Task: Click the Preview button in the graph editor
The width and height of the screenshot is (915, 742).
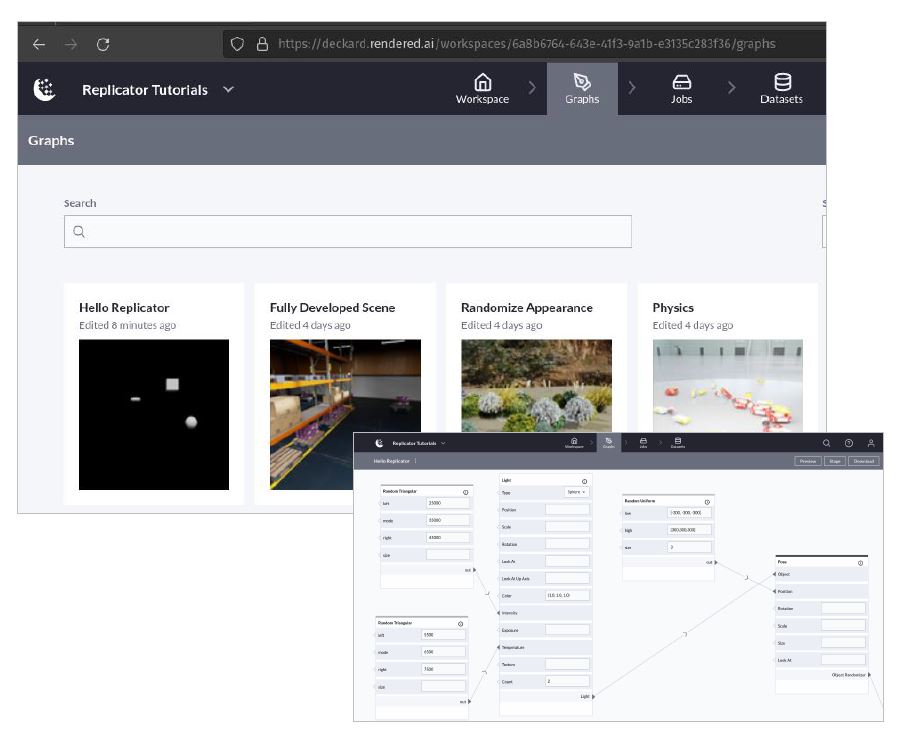Action: tap(808, 461)
